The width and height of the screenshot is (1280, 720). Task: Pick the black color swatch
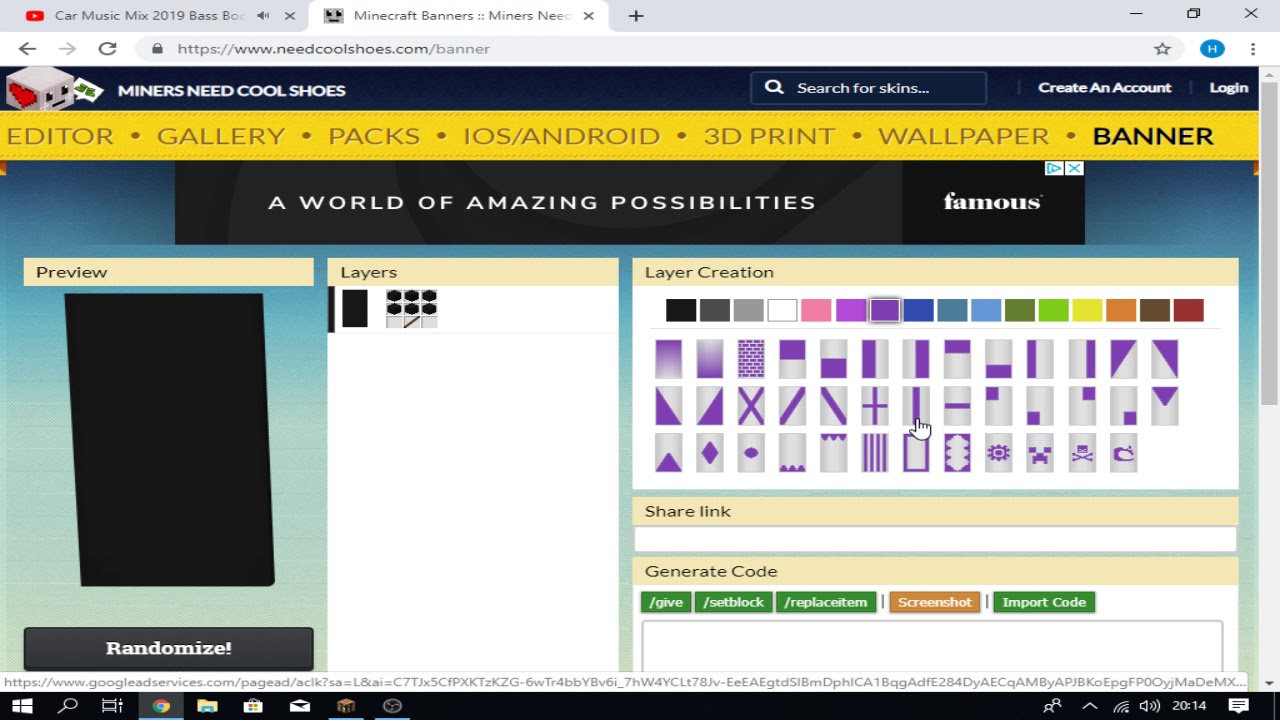(x=681, y=310)
